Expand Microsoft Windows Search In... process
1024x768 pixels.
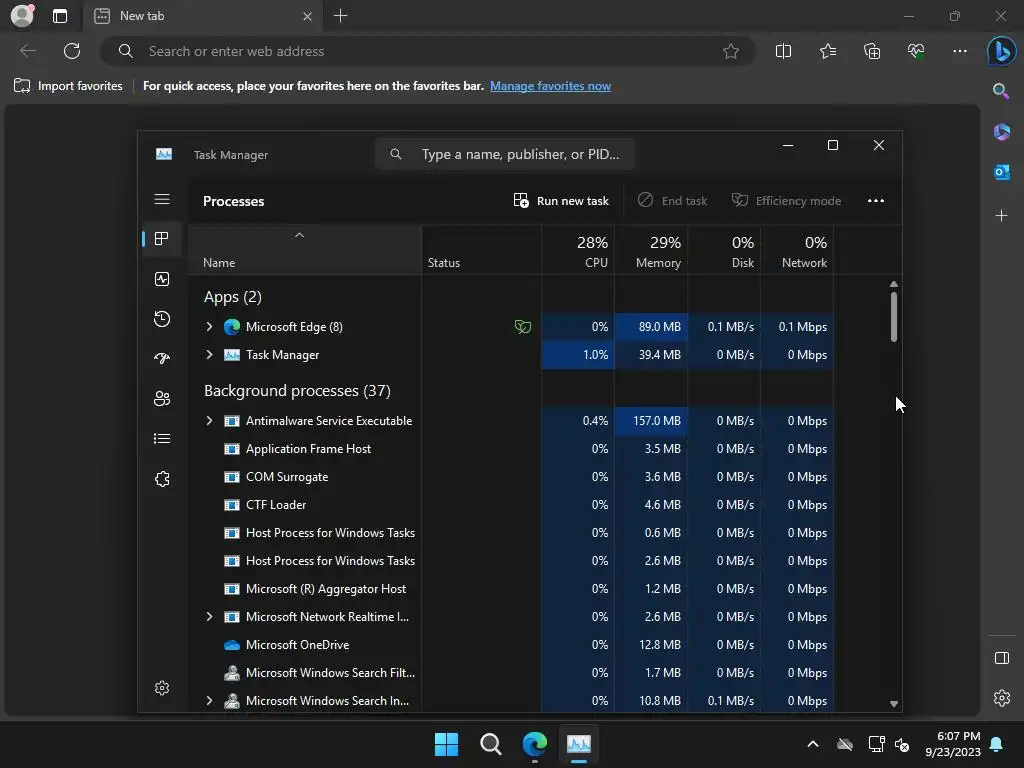[209, 701]
